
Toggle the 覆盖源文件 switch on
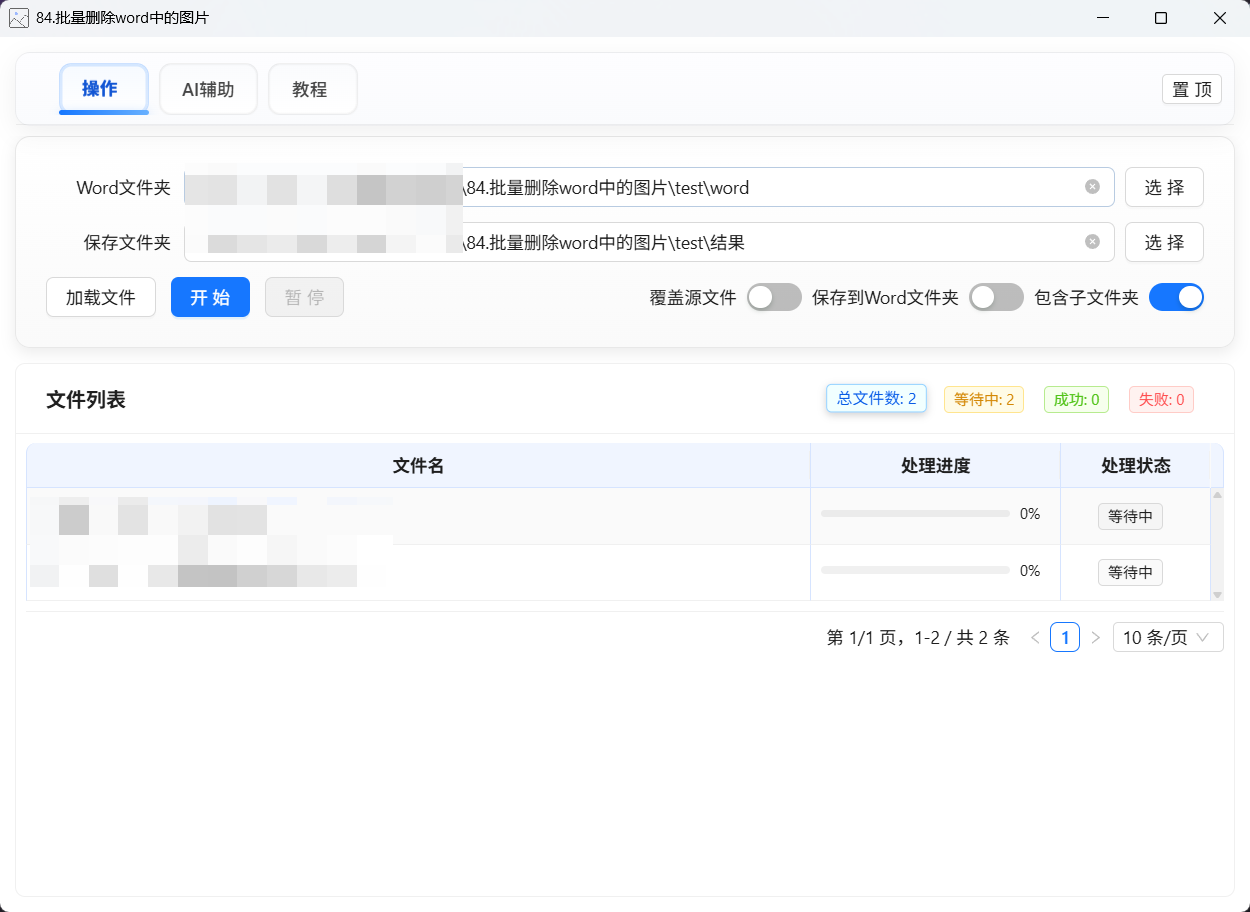coord(774,297)
